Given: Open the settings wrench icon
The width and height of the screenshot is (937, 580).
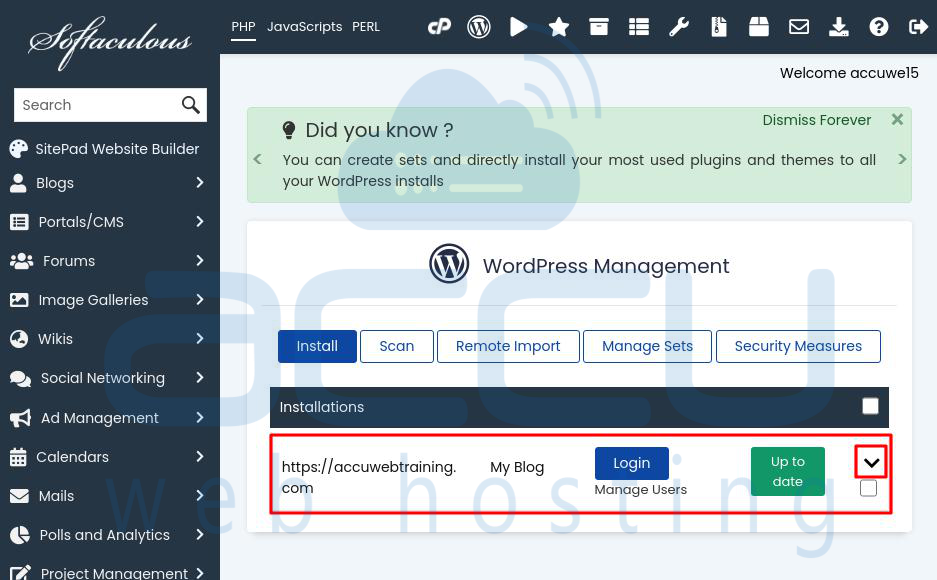Looking at the screenshot, I should [679, 27].
